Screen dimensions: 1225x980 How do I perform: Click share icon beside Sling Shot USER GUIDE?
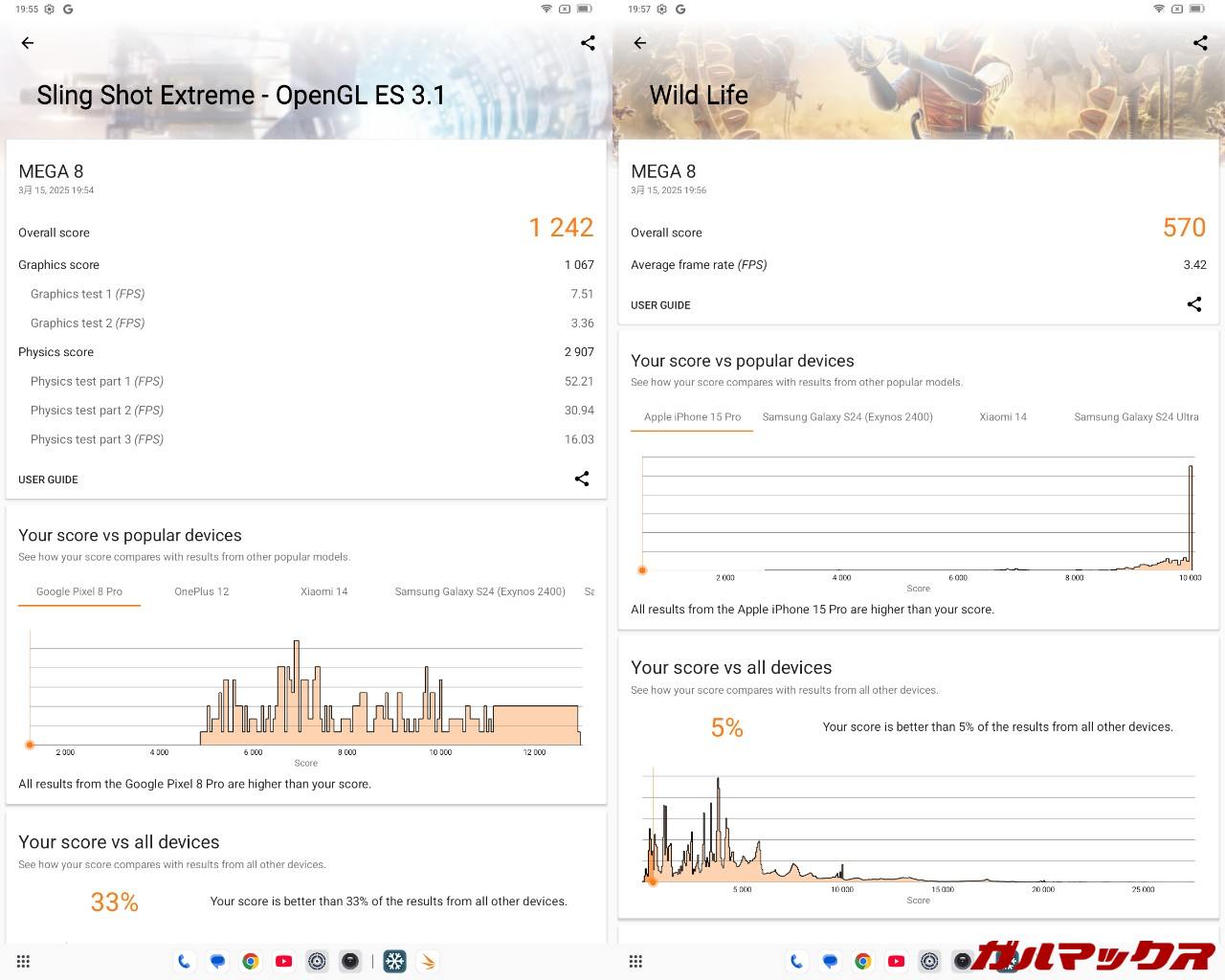pos(582,479)
